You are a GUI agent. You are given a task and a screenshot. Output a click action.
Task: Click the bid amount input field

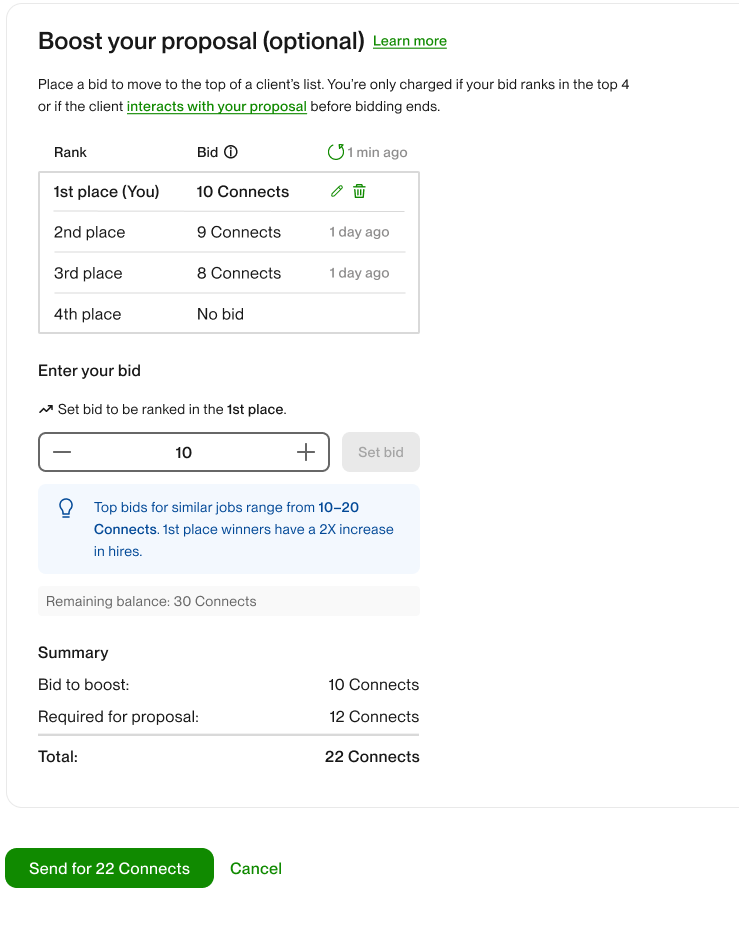(x=184, y=452)
